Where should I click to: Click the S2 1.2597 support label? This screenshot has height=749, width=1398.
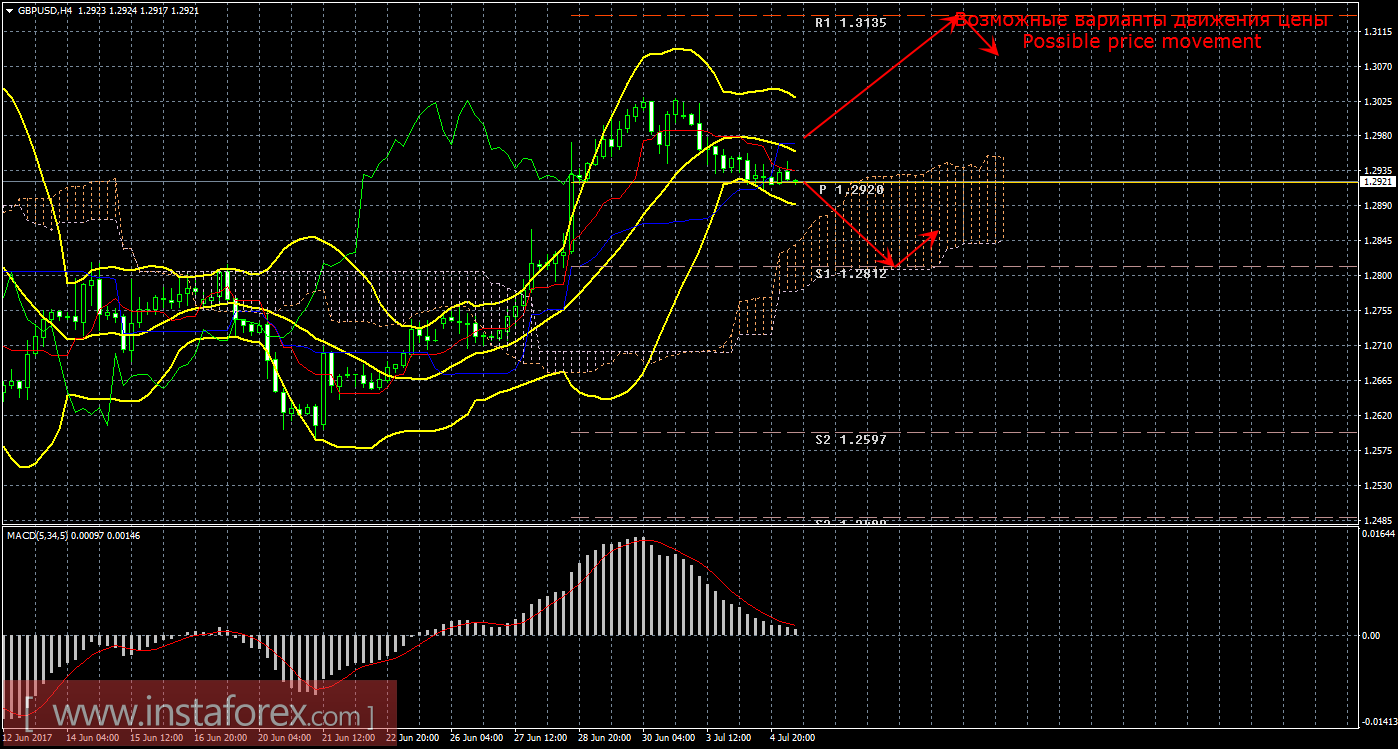click(850, 439)
